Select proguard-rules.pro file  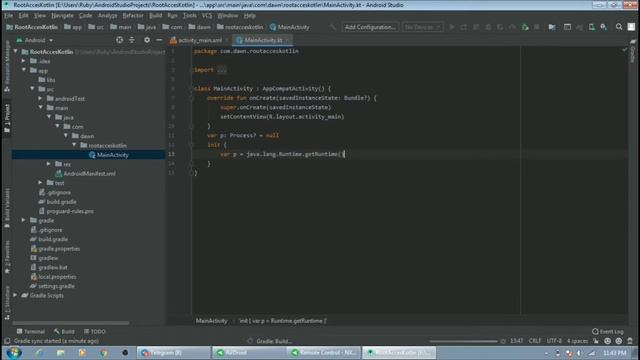[70, 211]
